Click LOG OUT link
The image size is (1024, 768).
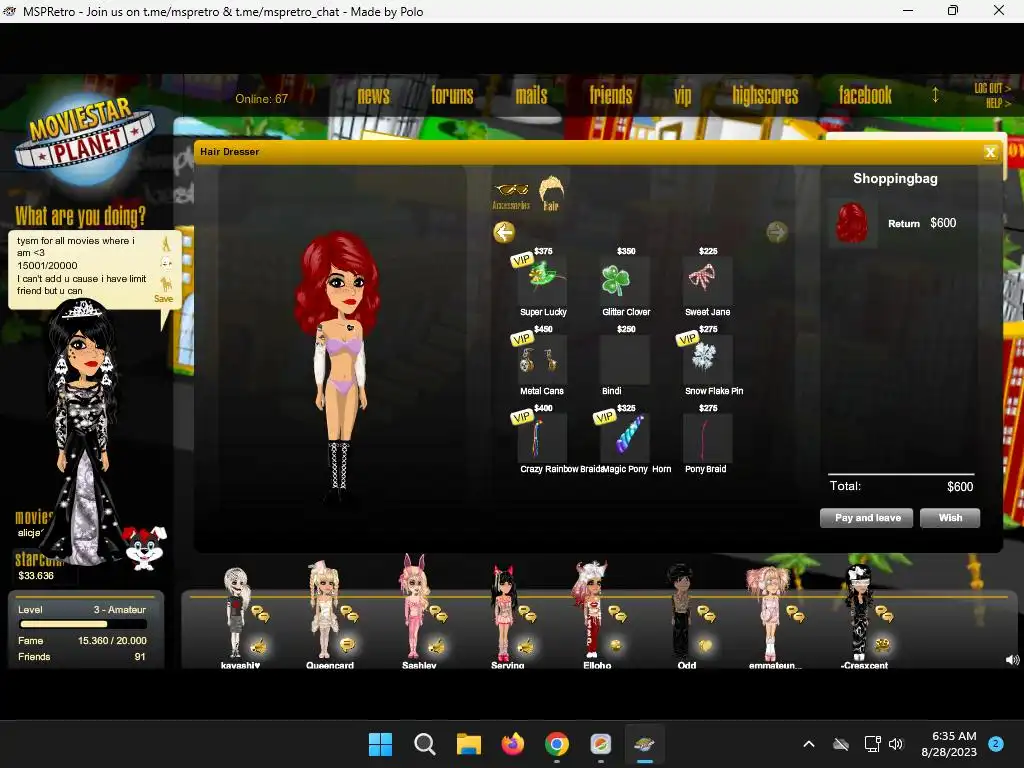click(992, 88)
